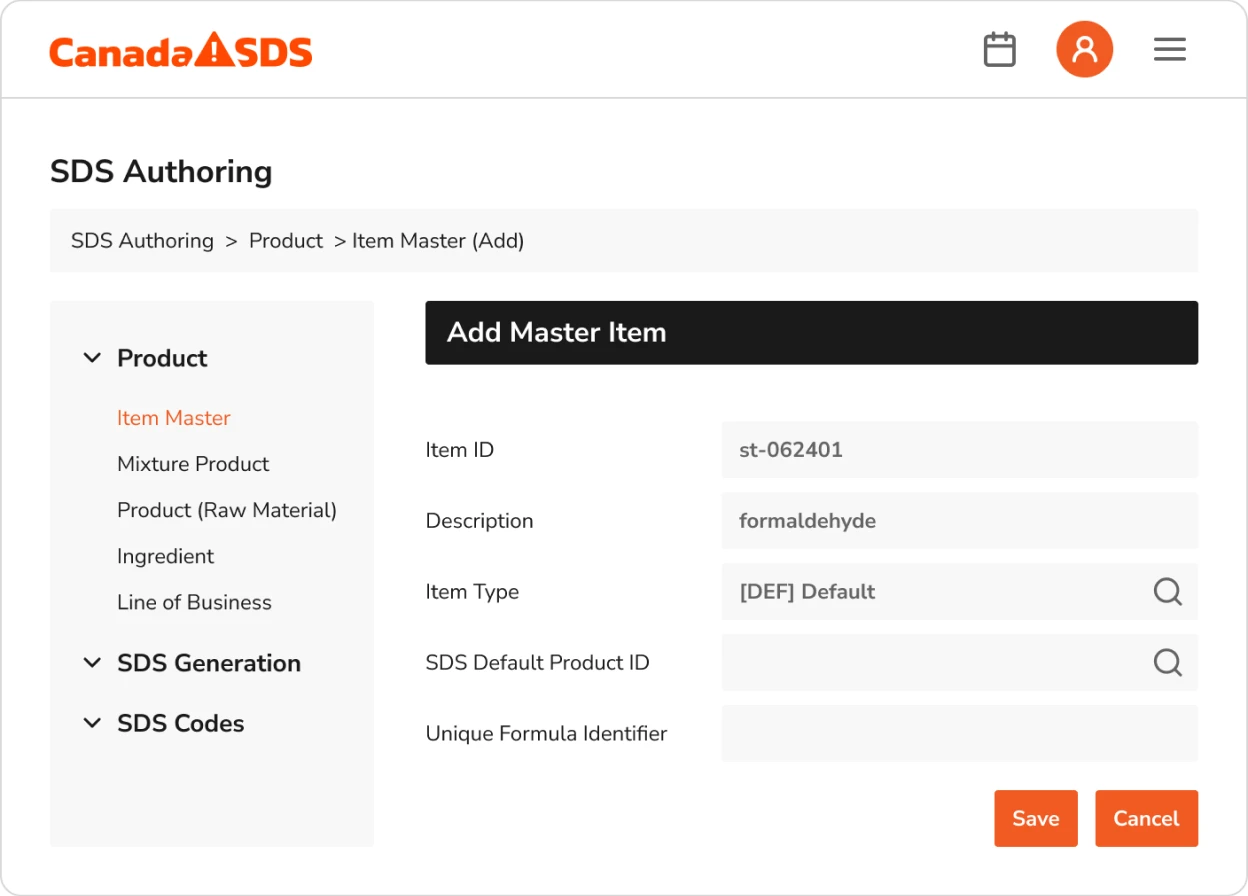Click the Unique Formula Identifier label
Viewport: 1248px width, 896px height.
[546, 734]
